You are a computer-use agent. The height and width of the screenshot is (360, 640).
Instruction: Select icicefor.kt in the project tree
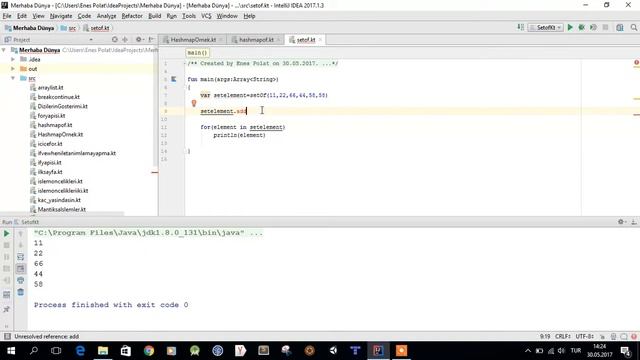click(50, 144)
